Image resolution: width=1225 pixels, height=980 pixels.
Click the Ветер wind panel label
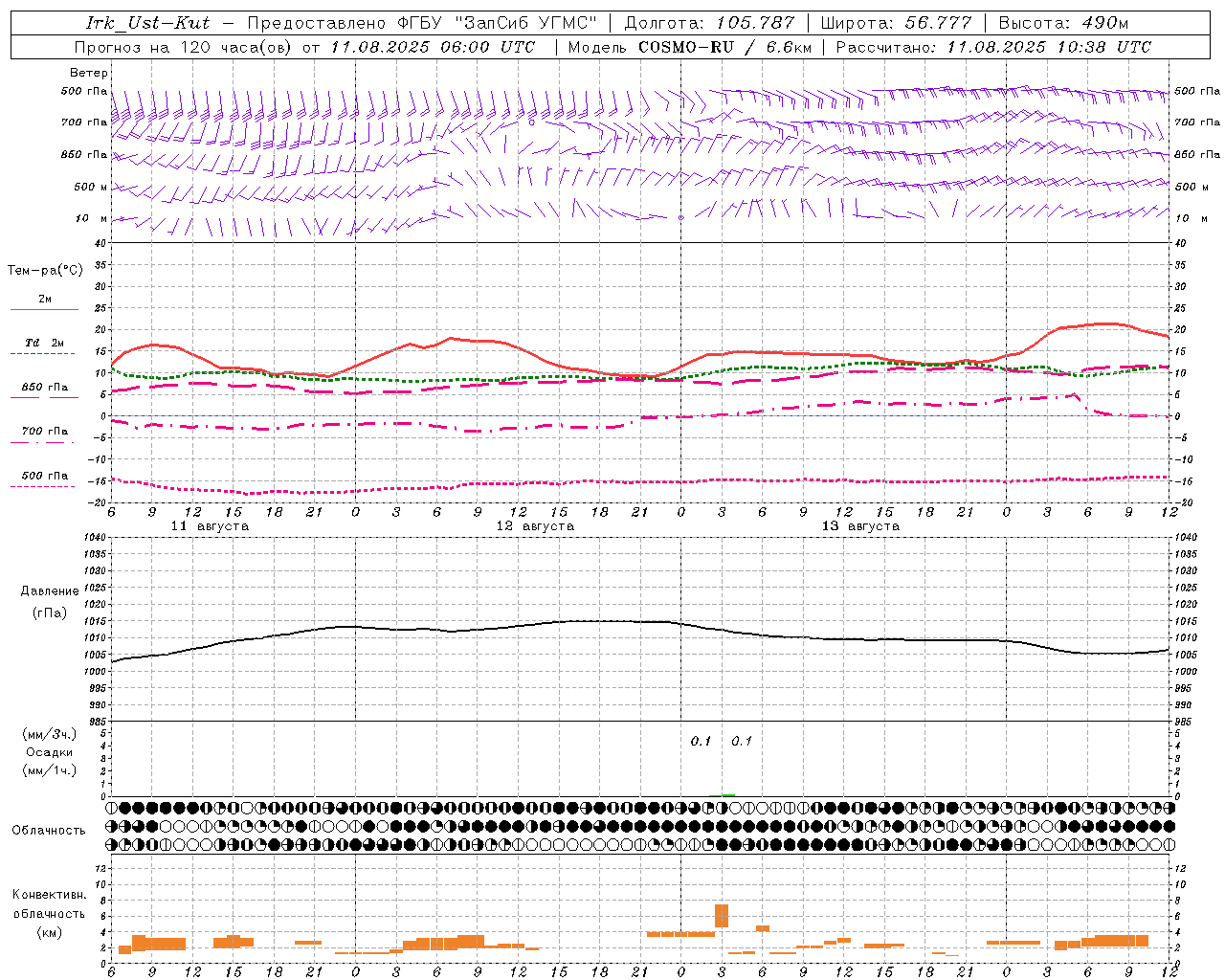[89, 73]
